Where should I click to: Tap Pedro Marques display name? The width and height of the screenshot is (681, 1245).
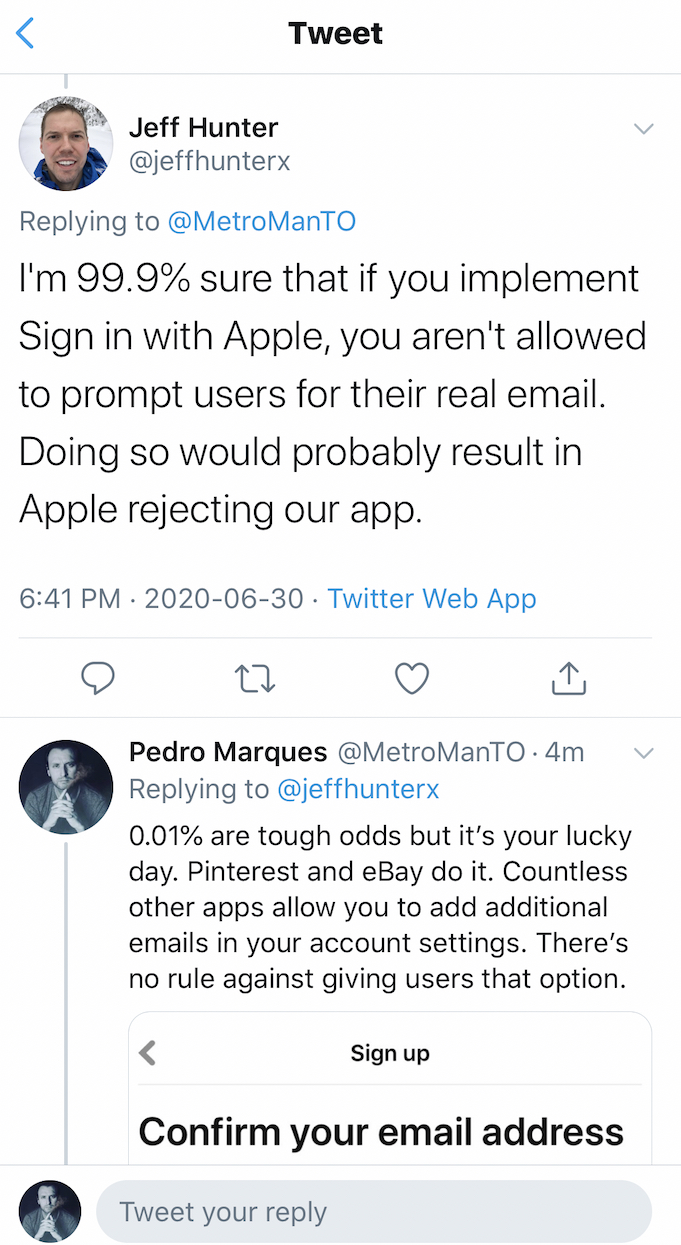click(x=228, y=752)
